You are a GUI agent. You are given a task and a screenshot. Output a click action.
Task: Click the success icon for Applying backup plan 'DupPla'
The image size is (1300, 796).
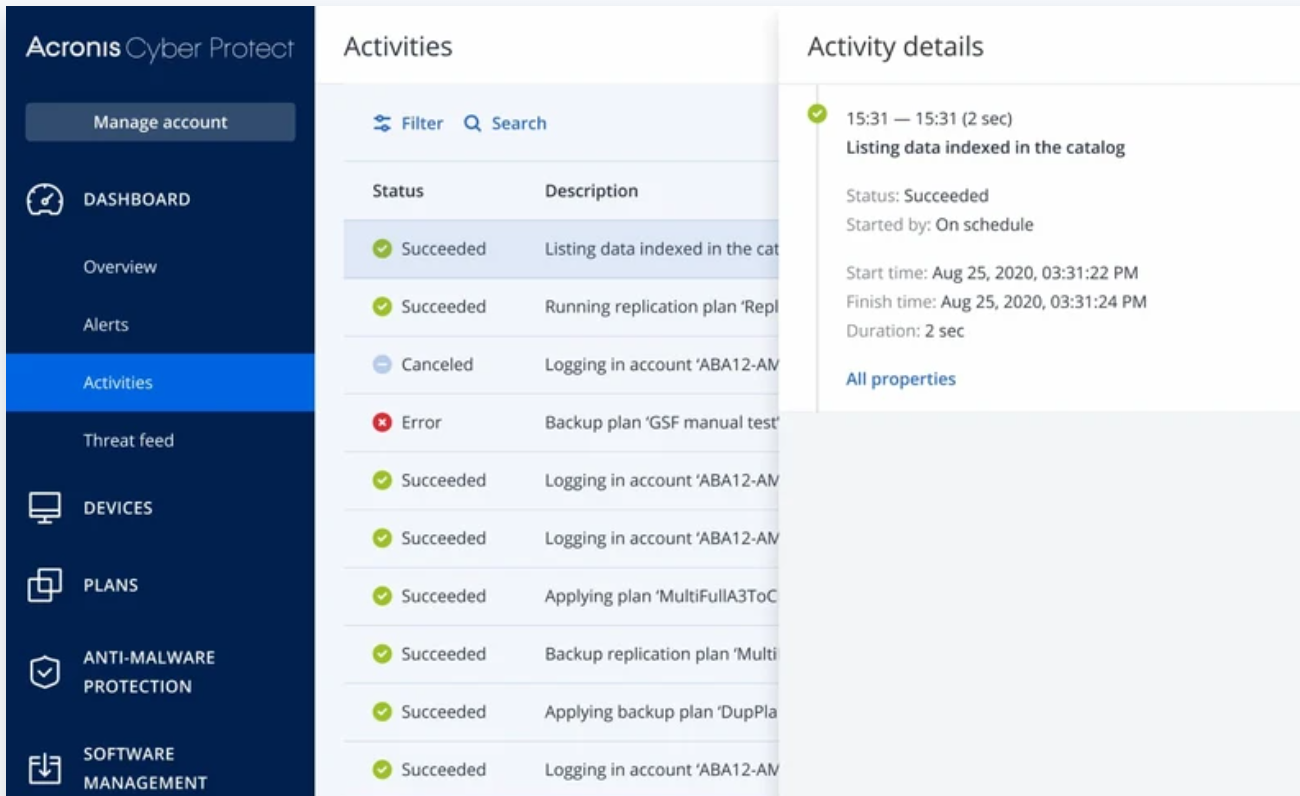point(382,712)
